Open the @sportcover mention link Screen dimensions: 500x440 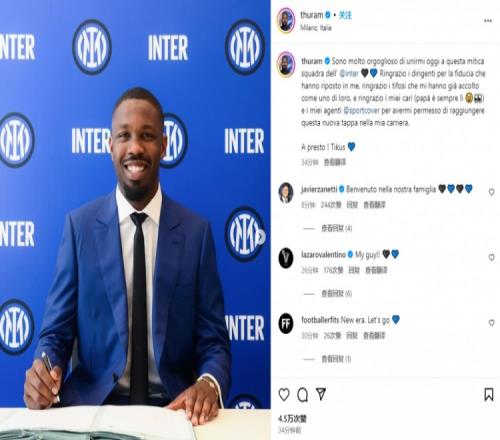(361, 110)
